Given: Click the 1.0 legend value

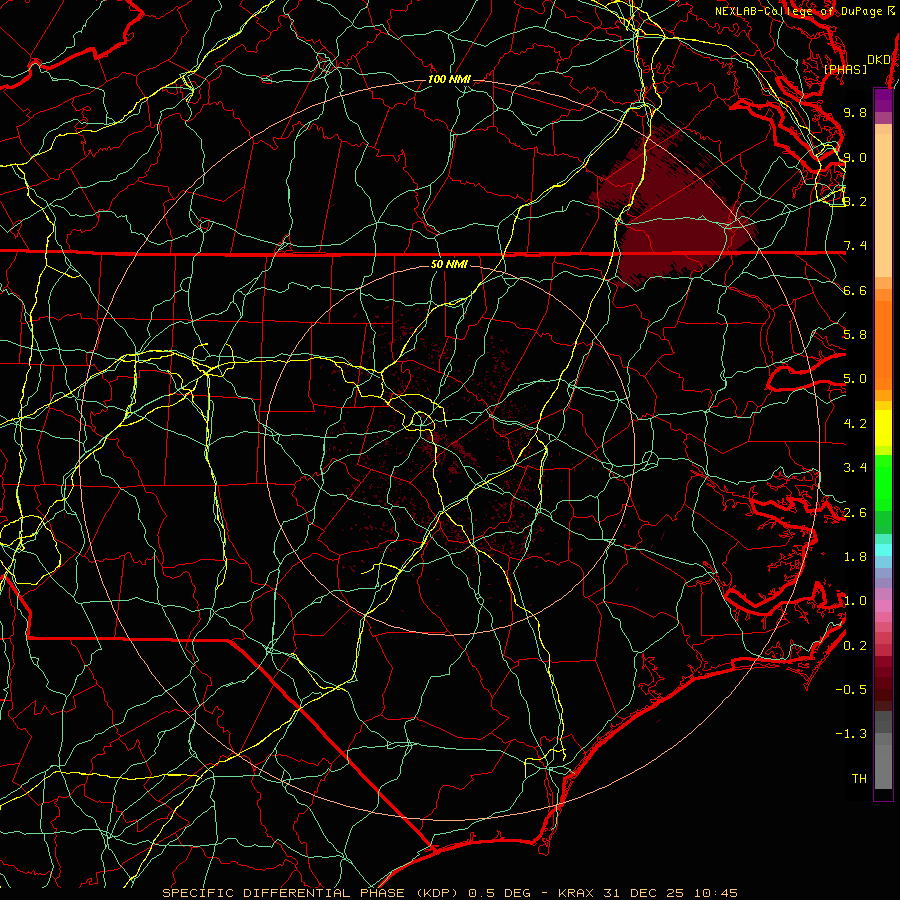Looking at the screenshot, I should point(855,601).
